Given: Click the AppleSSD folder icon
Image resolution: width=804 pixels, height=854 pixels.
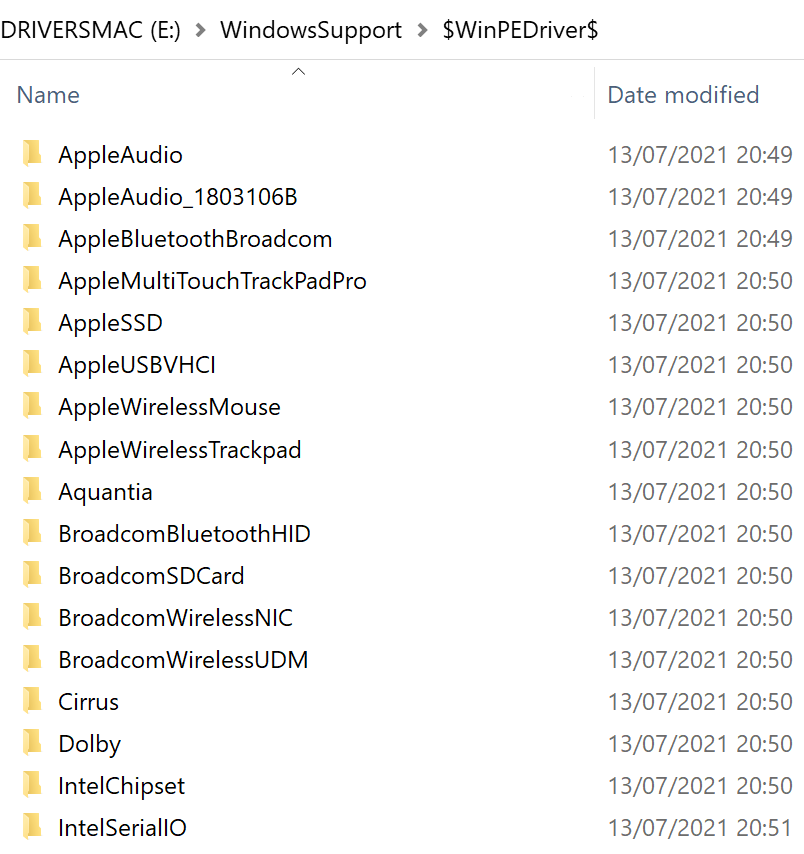Looking at the screenshot, I should click(32, 321).
